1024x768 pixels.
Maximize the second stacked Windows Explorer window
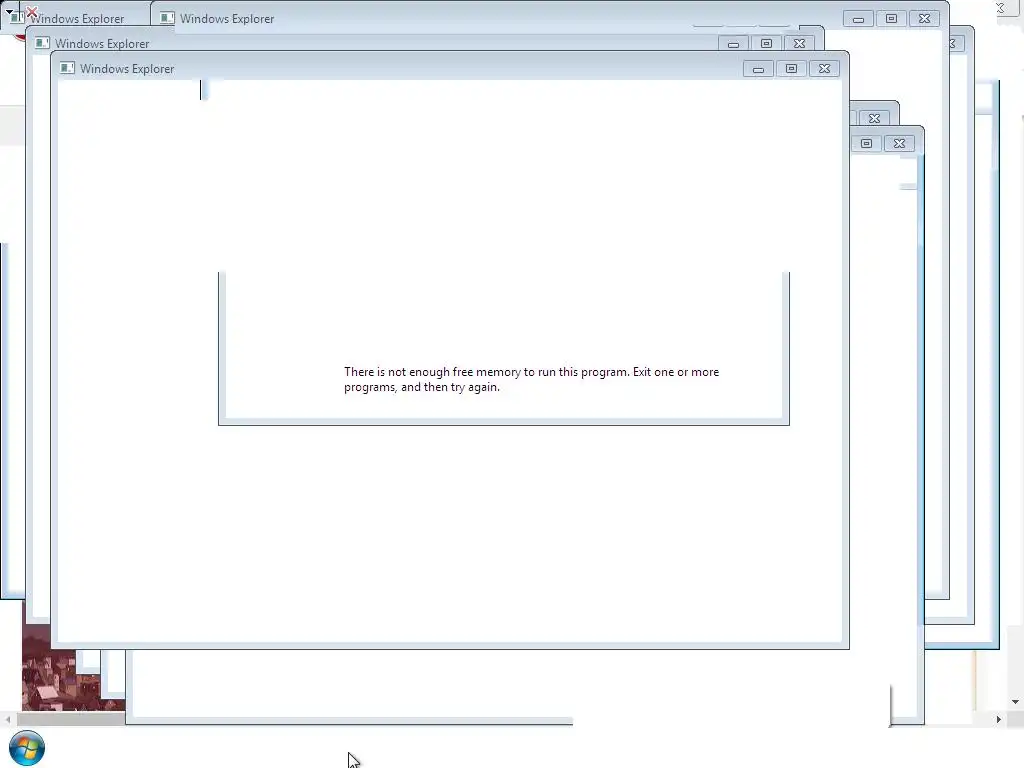point(767,44)
